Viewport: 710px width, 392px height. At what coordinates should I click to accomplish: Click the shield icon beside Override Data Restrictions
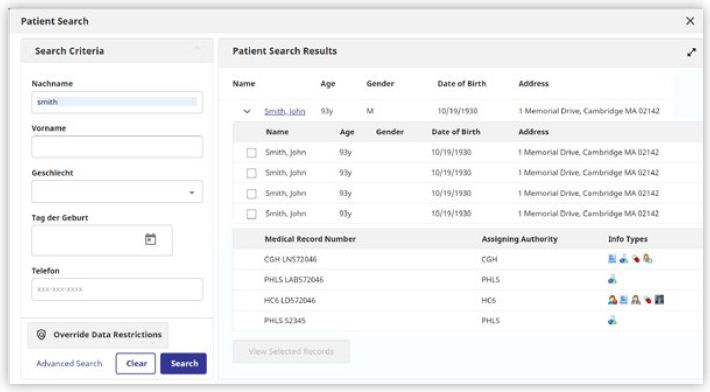point(41,335)
